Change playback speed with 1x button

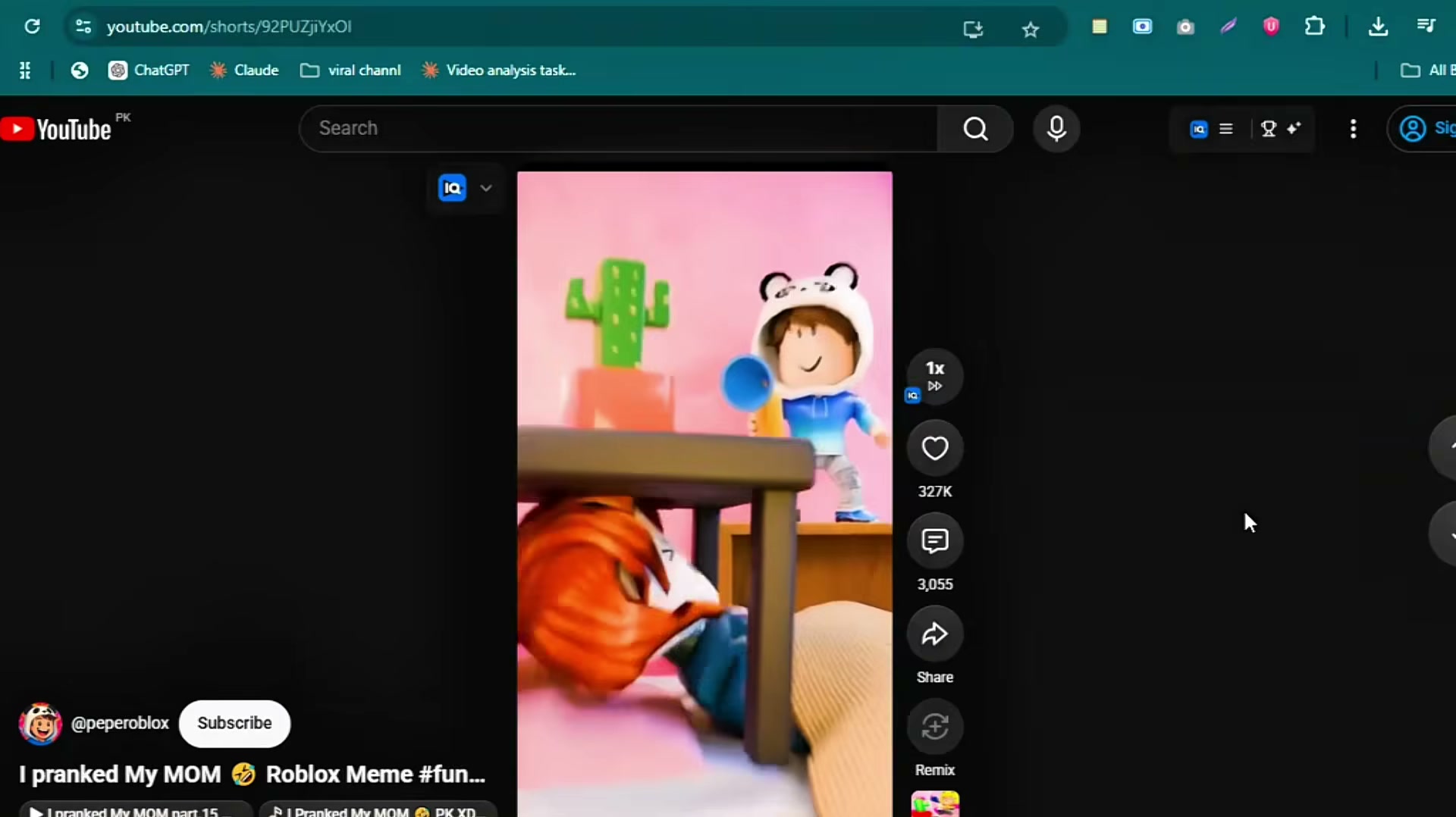pos(935,377)
